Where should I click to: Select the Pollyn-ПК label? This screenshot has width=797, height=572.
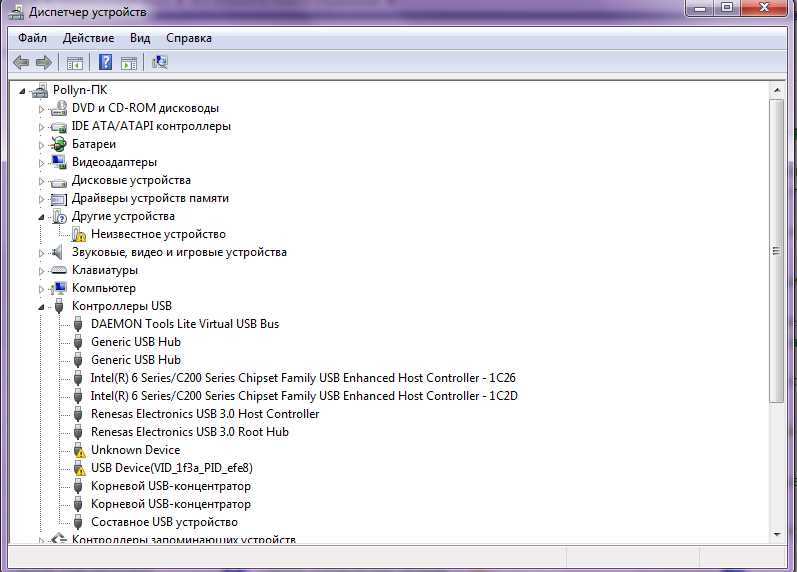pyautogui.click(x=80, y=90)
